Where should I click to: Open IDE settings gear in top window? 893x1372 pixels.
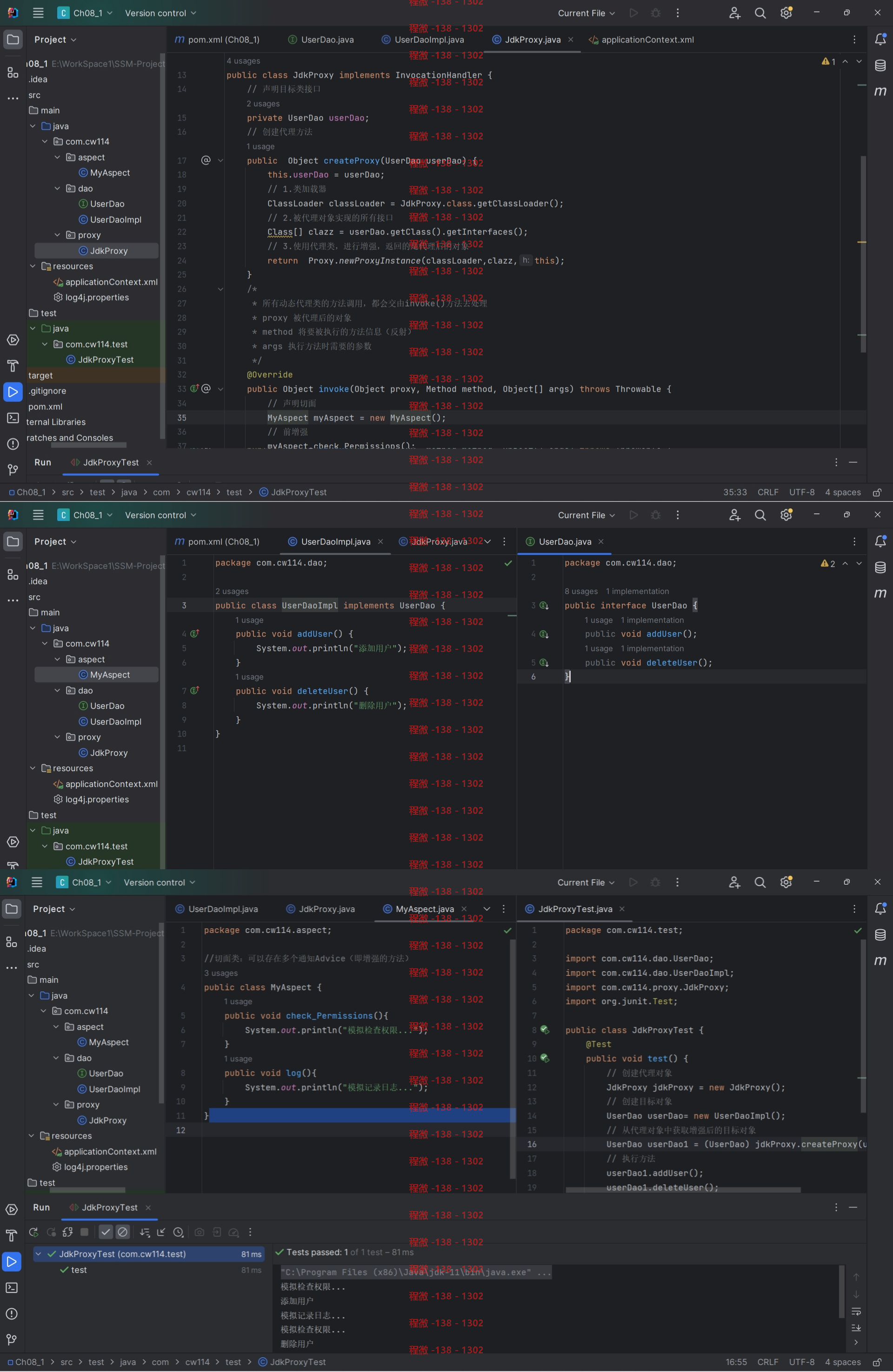pos(786,13)
